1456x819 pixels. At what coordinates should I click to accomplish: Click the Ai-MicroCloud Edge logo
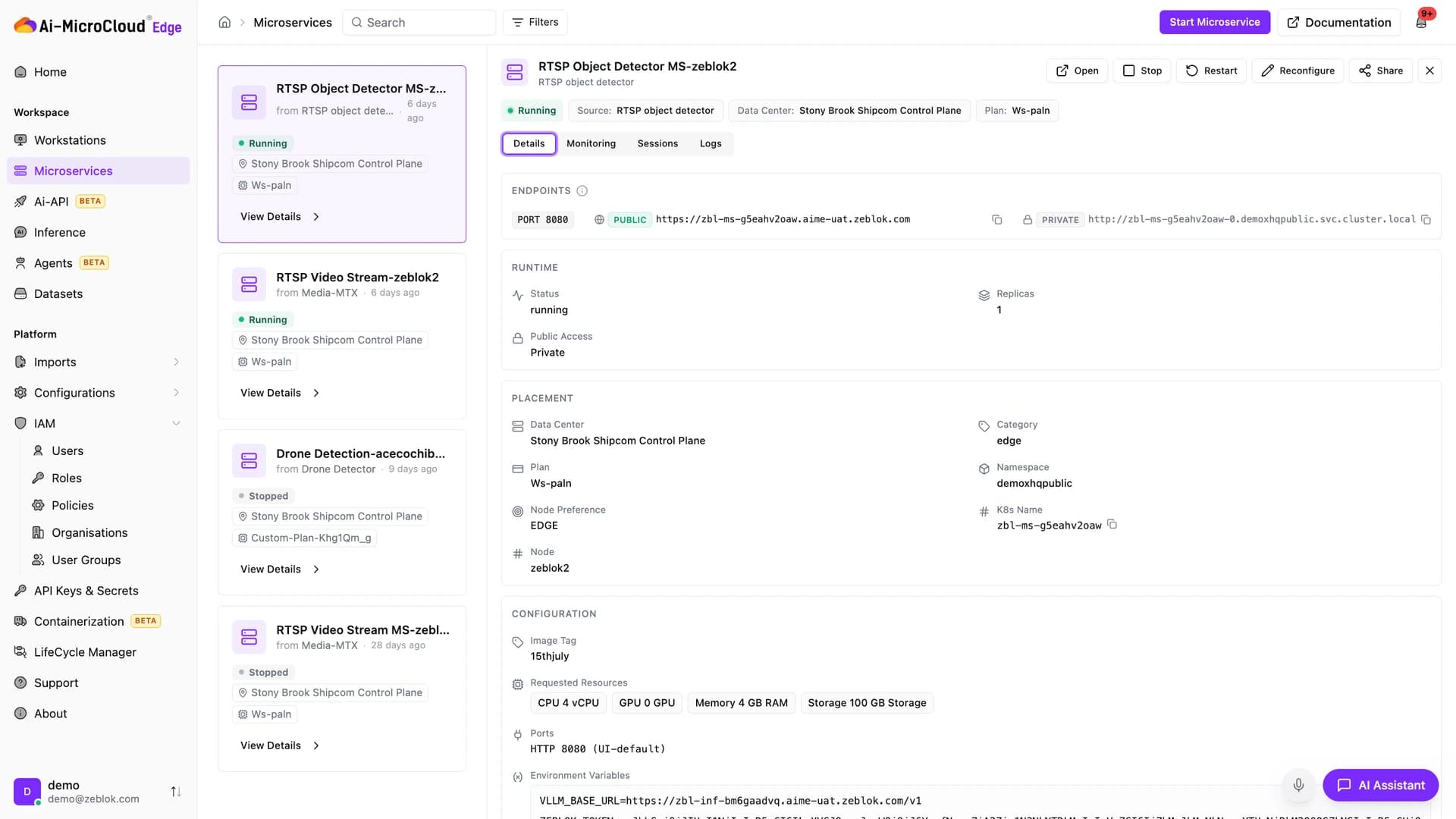(97, 26)
